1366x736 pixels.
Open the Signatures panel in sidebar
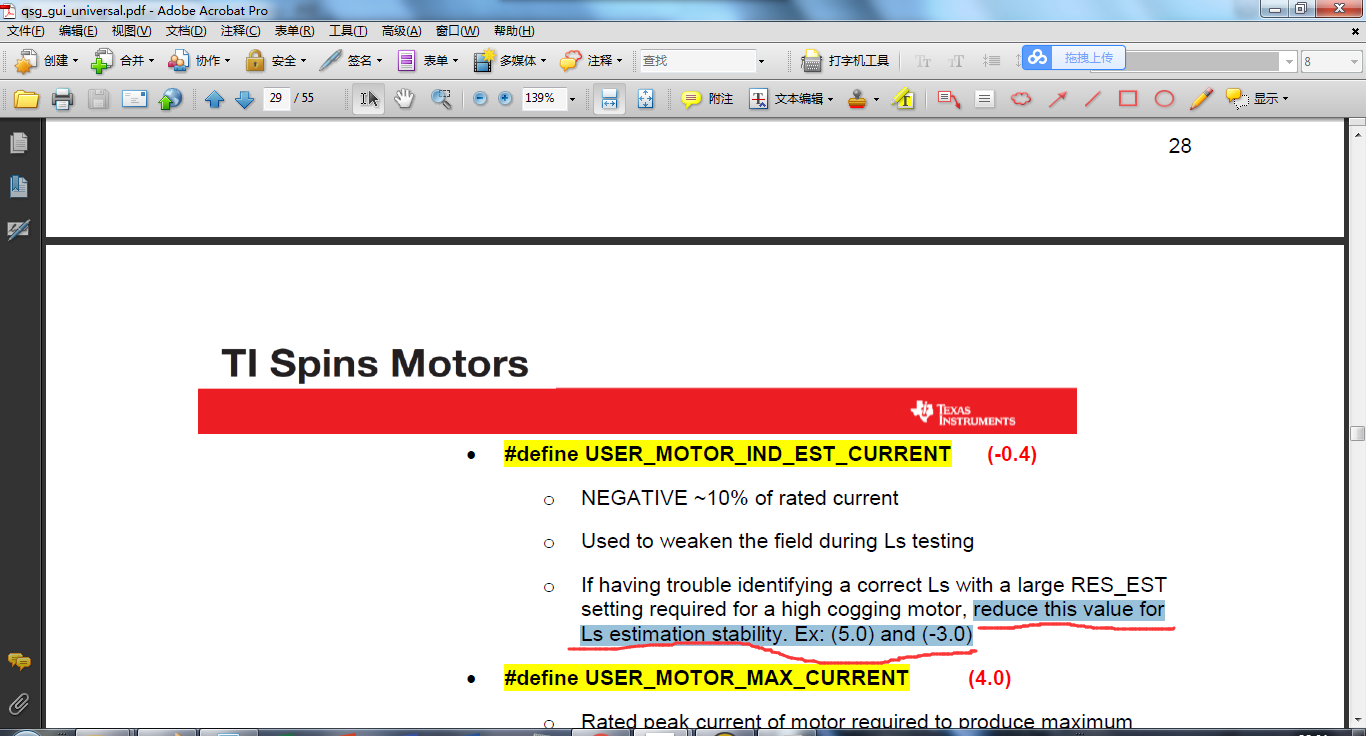tap(18, 230)
